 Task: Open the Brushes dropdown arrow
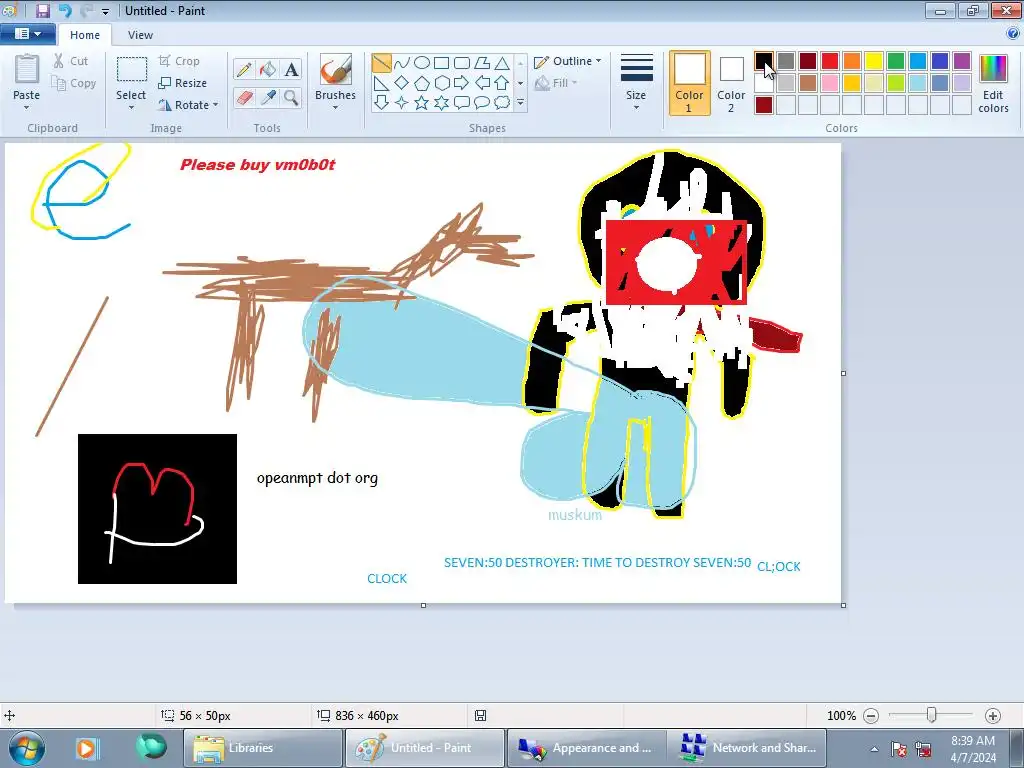[336, 108]
